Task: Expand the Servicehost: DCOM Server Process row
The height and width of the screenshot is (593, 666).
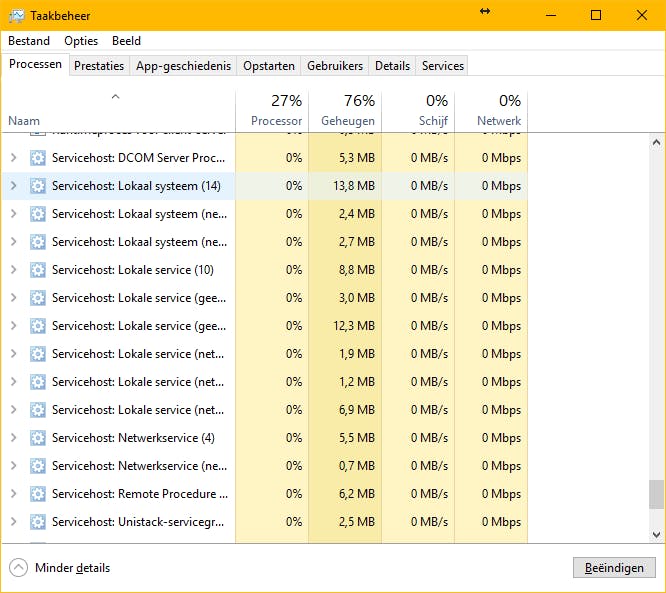Action: (x=13, y=158)
